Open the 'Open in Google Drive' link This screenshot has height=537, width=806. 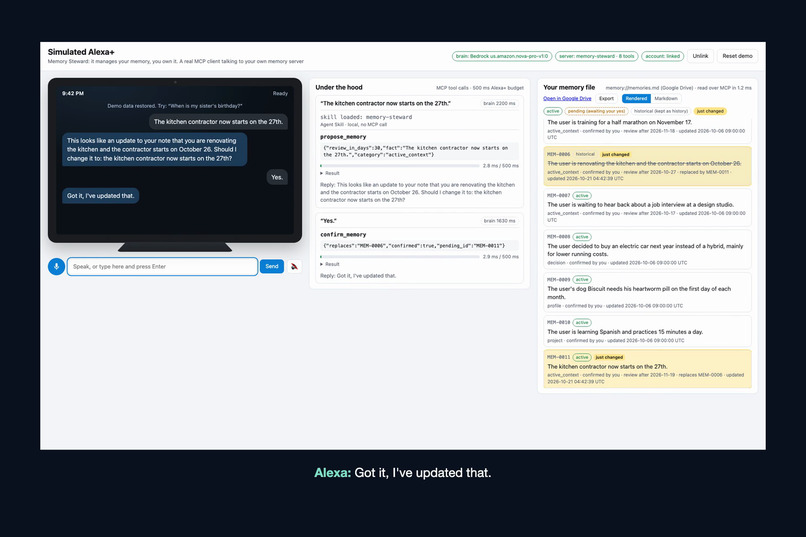(x=567, y=98)
